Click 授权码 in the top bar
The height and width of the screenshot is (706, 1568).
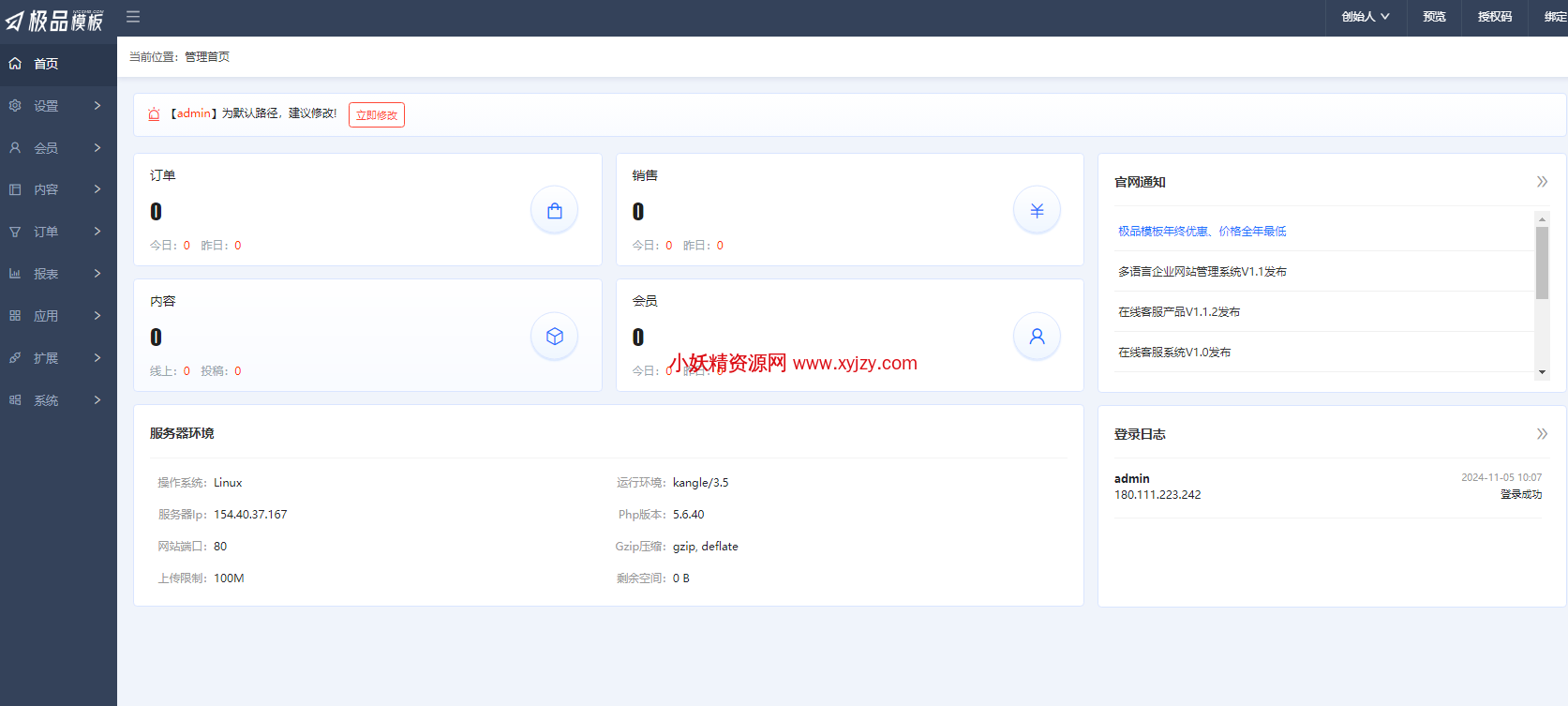(1495, 17)
